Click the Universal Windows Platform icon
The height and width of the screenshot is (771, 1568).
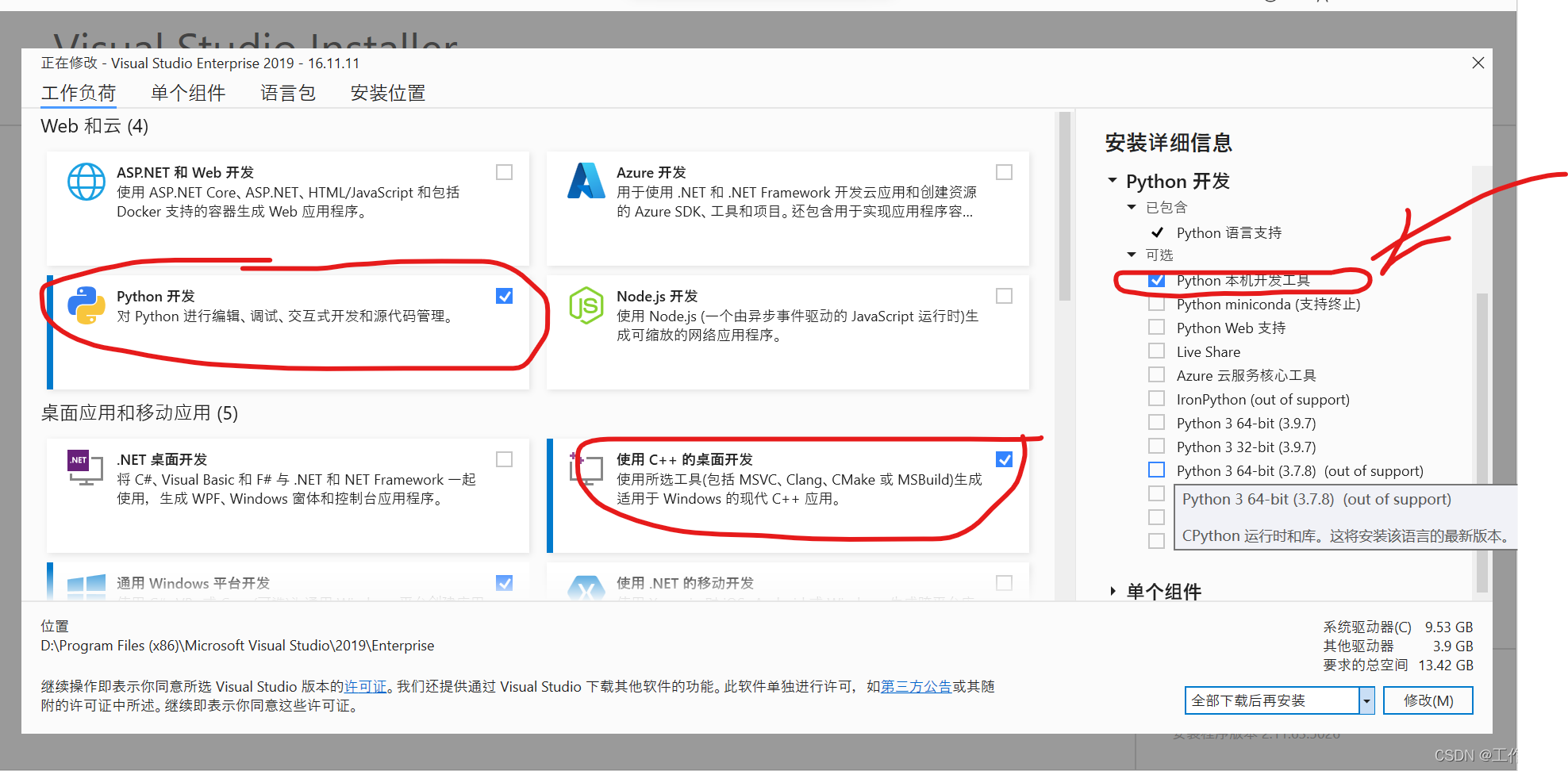(86, 587)
